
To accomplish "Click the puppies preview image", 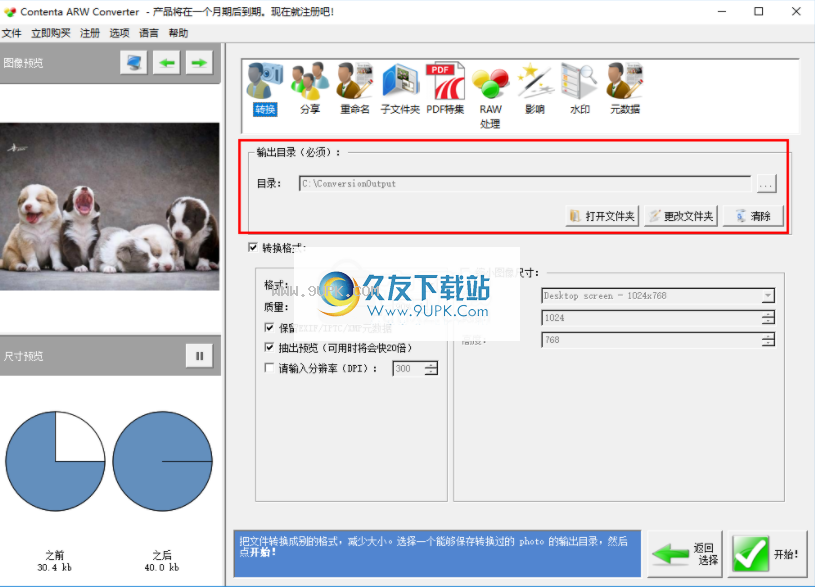I will [110, 206].
